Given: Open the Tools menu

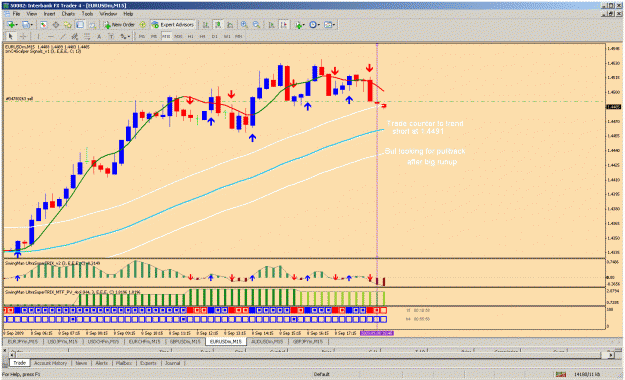Looking at the screenshot, I should click(x=87, y=14).
